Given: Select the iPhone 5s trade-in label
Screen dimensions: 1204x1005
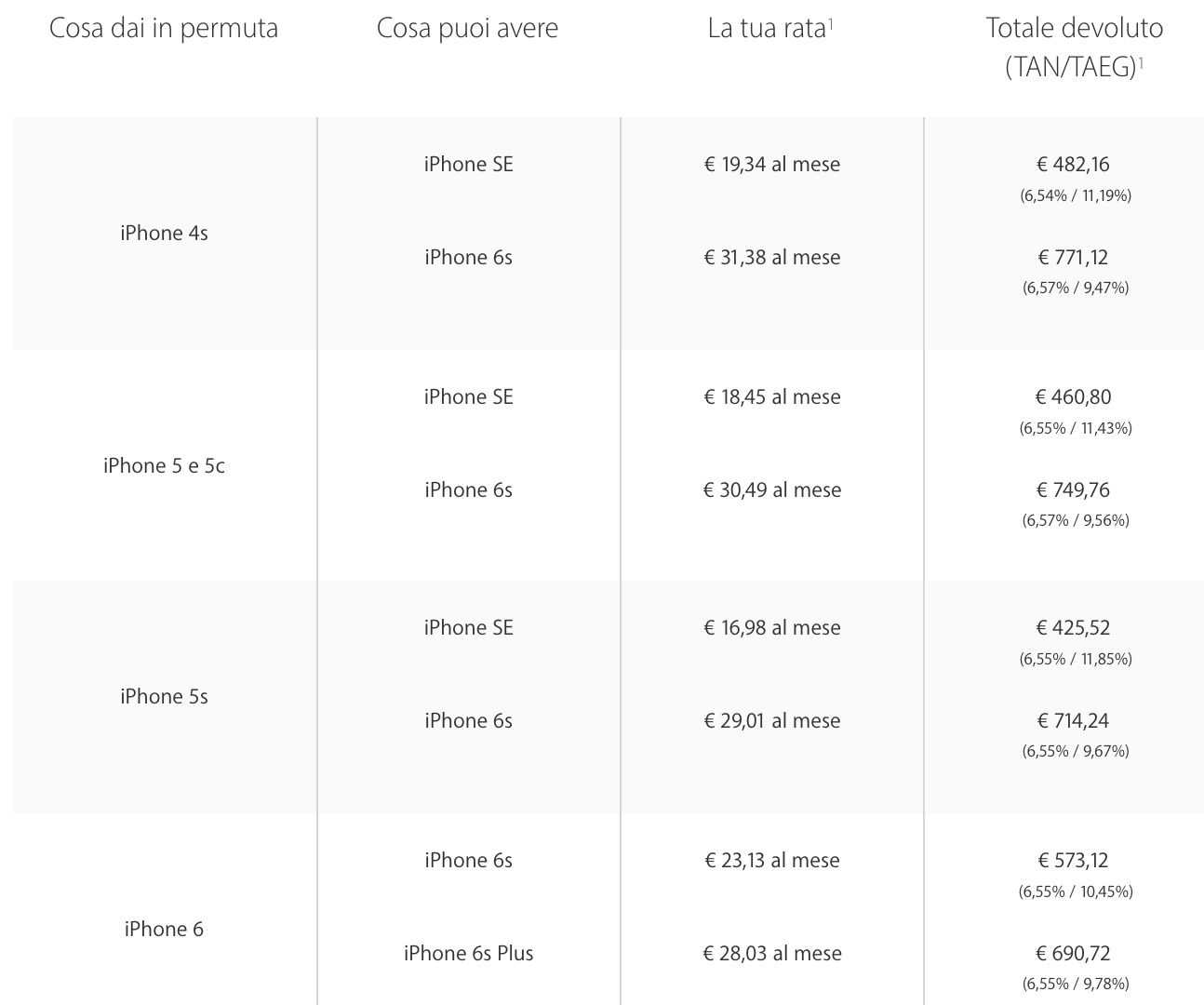Looking at the screenshot, I should [164, 696].
